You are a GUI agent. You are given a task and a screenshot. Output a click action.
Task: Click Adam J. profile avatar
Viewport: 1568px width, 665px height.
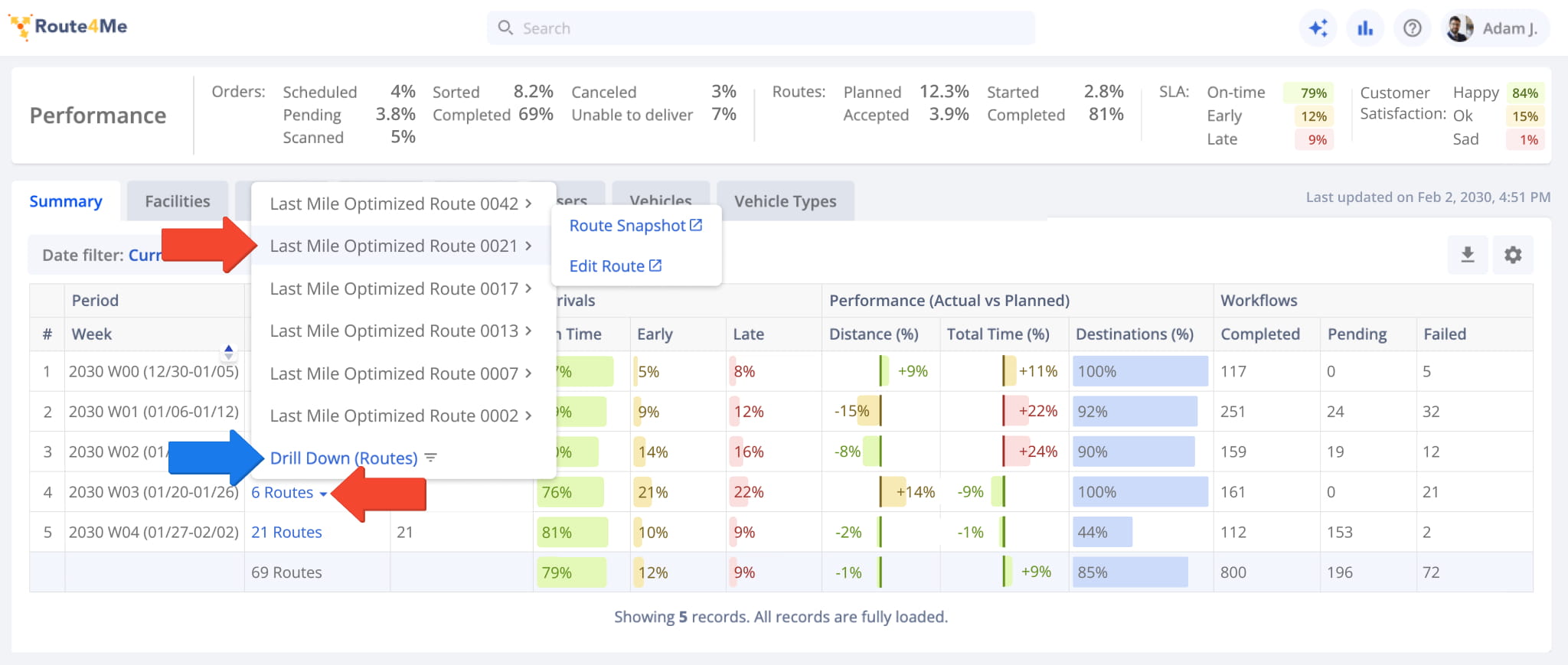(x=1460, y=28)
